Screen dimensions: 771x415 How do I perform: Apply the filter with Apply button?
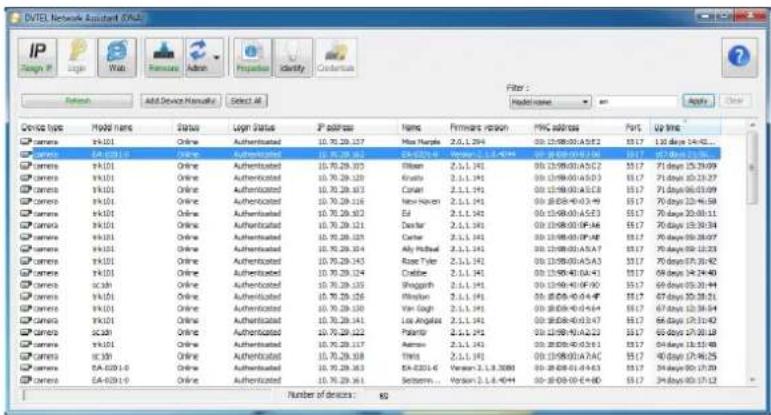pyautogui.click(x=698, y=101)
